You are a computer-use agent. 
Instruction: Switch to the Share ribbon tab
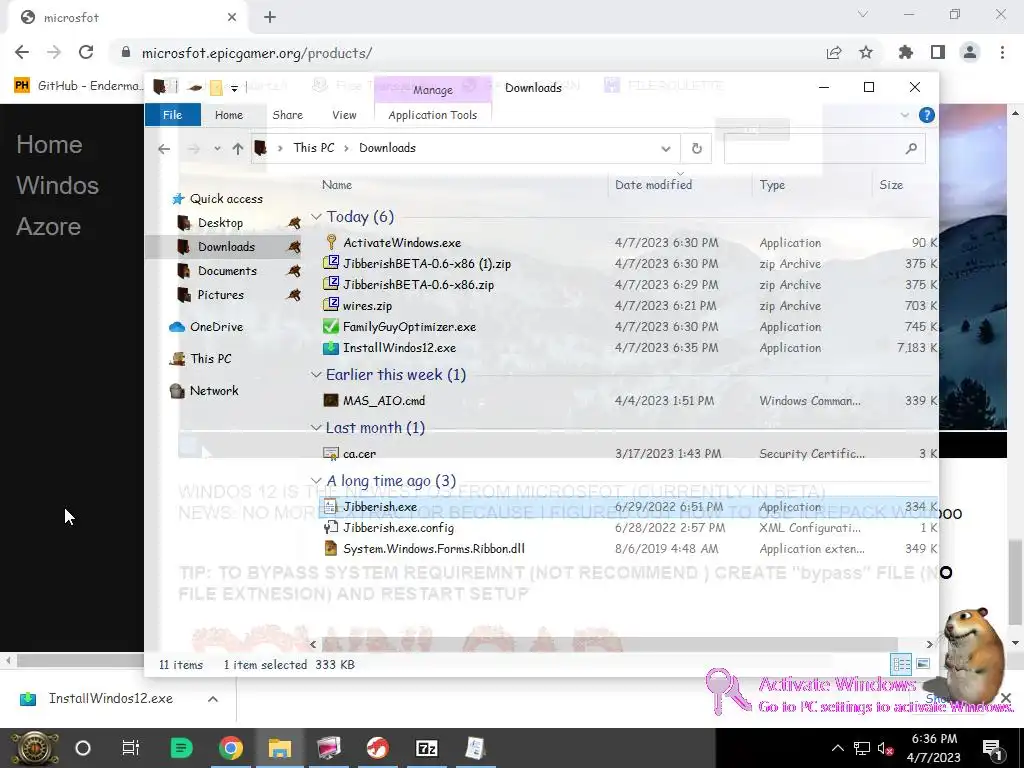click(287, 115)
